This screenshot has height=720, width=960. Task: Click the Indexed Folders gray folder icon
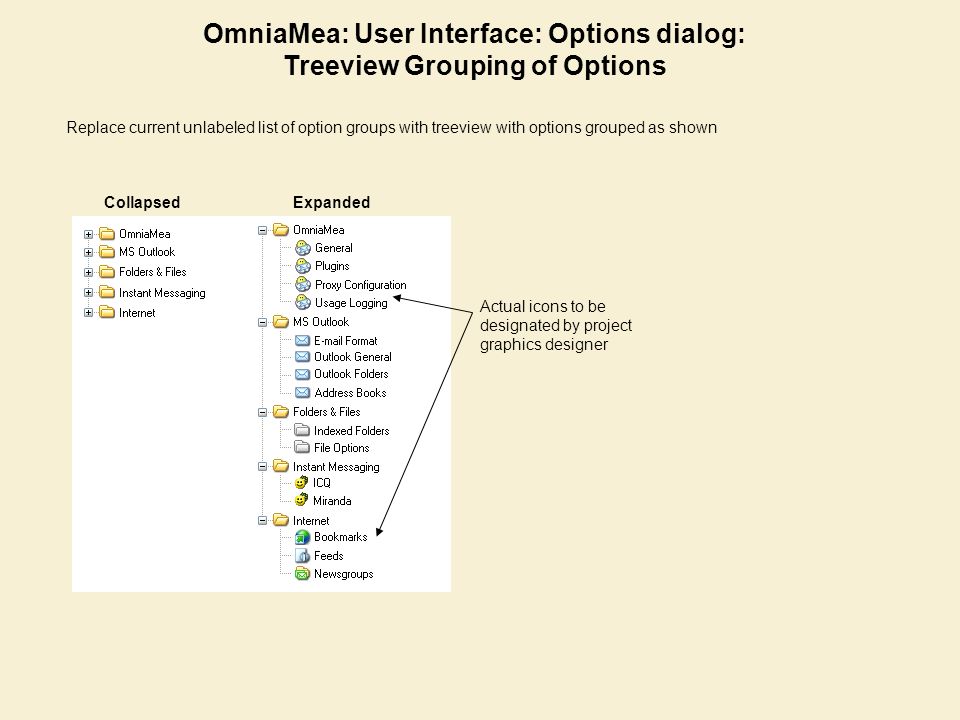pos(302,430)
